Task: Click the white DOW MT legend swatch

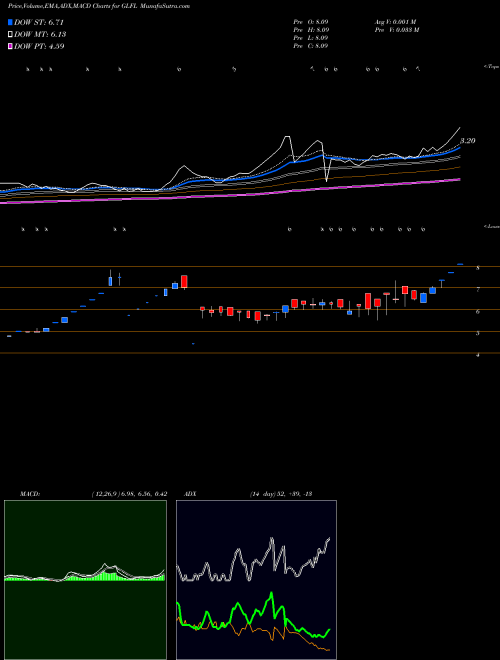Action: (10, 35)
